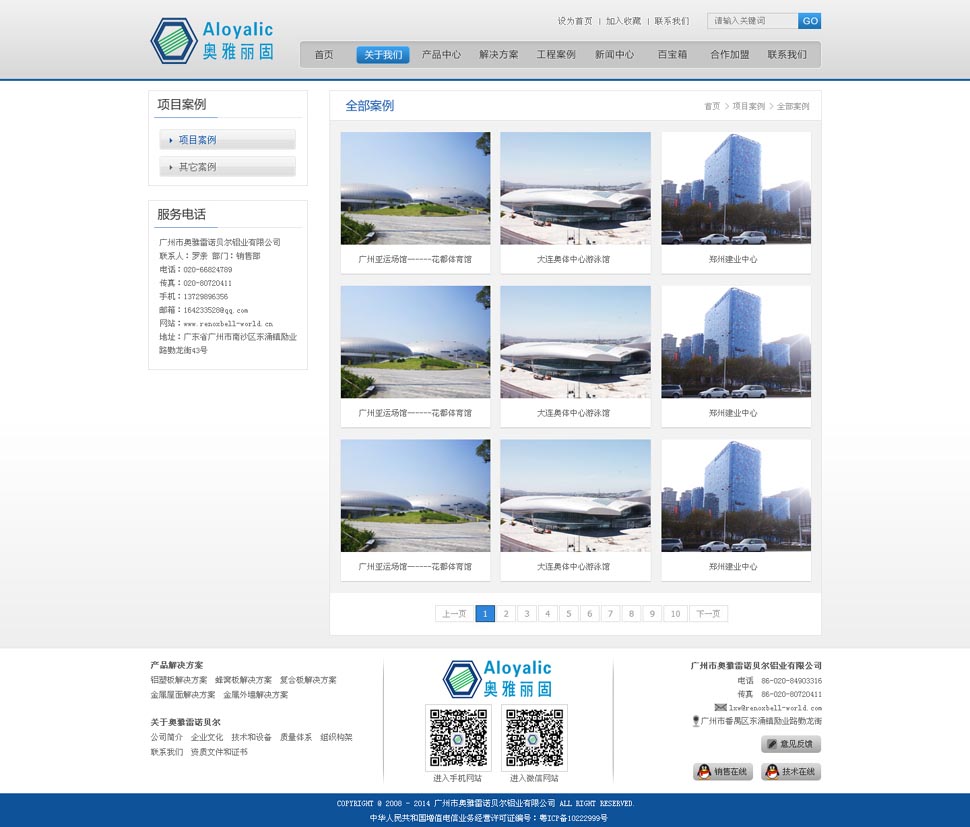Click the 加入收藏 link at the top
Viewport: 970px width, 827px height.
coord(623,21)
